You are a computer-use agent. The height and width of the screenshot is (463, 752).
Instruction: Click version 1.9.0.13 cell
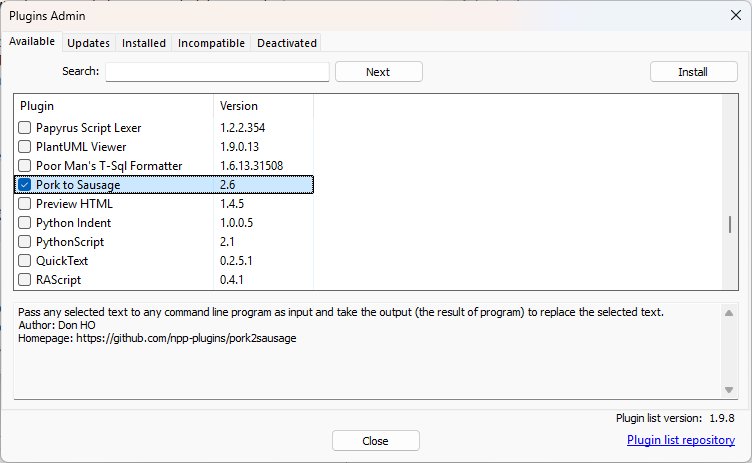coord(239,147)
